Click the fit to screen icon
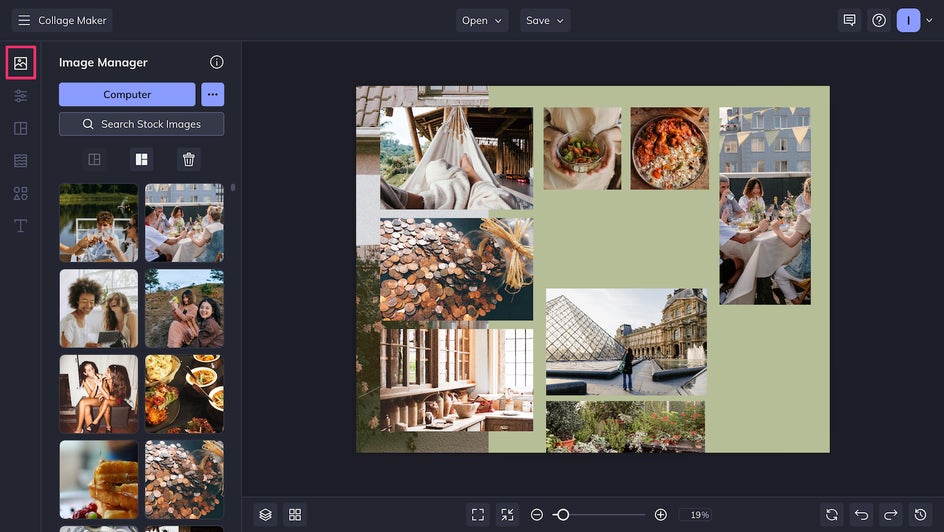 [478, 515]
